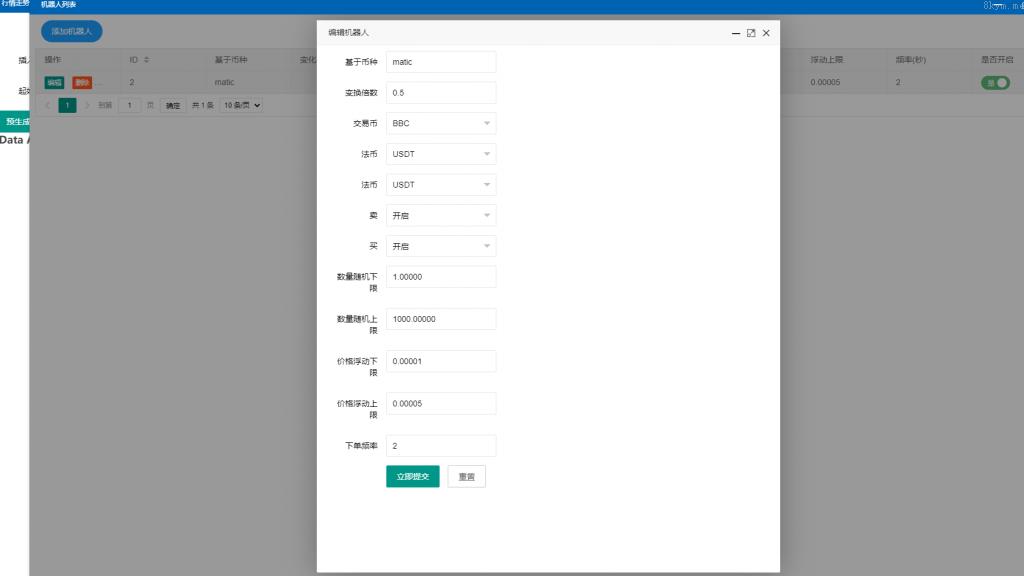The width and height of the screenshot is (1024, 576).
Task: Change the 10条/页 page size selector
Action: click(x=242, y=105)
